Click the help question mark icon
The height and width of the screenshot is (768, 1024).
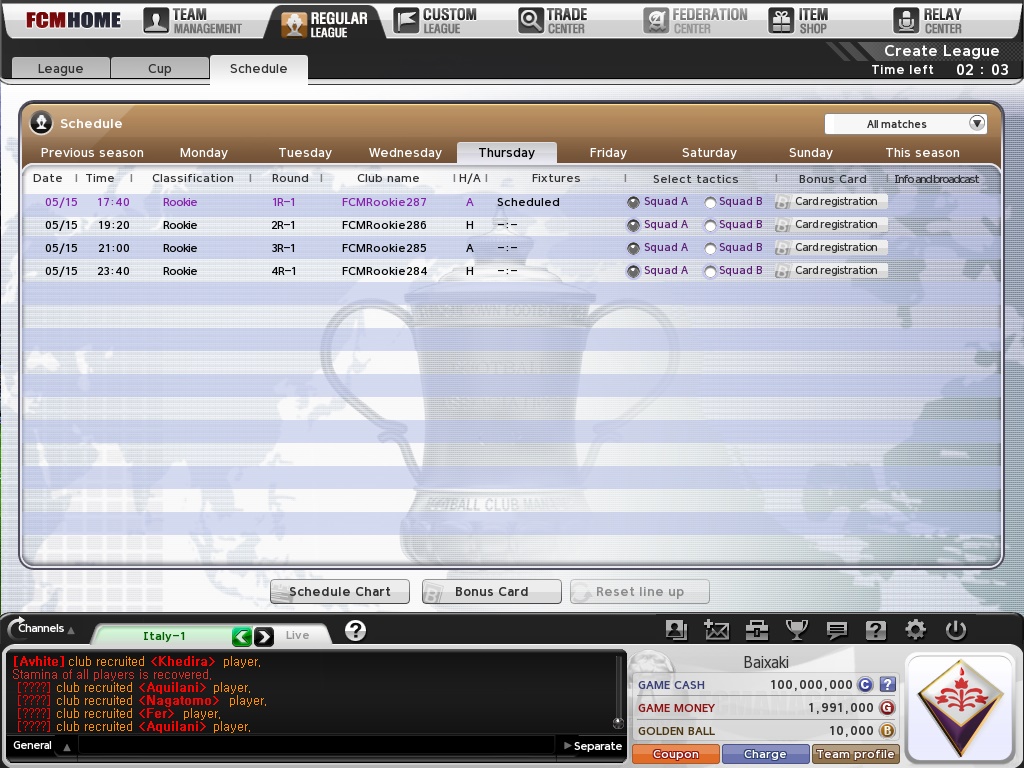(876, 630)
